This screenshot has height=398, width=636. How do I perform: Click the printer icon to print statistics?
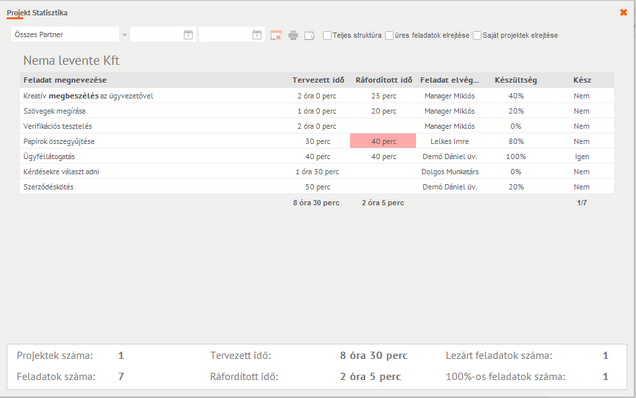(x=293, y=35)
